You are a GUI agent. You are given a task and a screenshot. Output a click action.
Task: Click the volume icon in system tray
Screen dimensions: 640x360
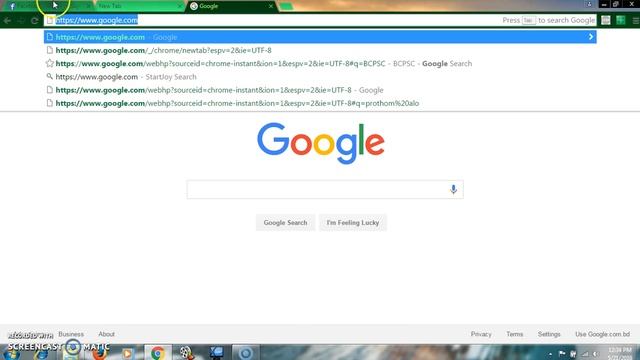596,354
